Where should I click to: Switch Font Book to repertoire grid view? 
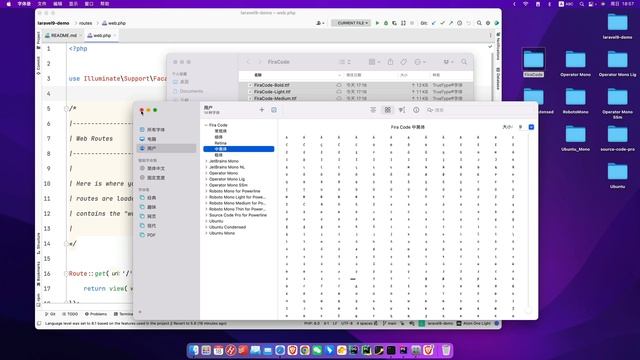click(x=387, y=110)
